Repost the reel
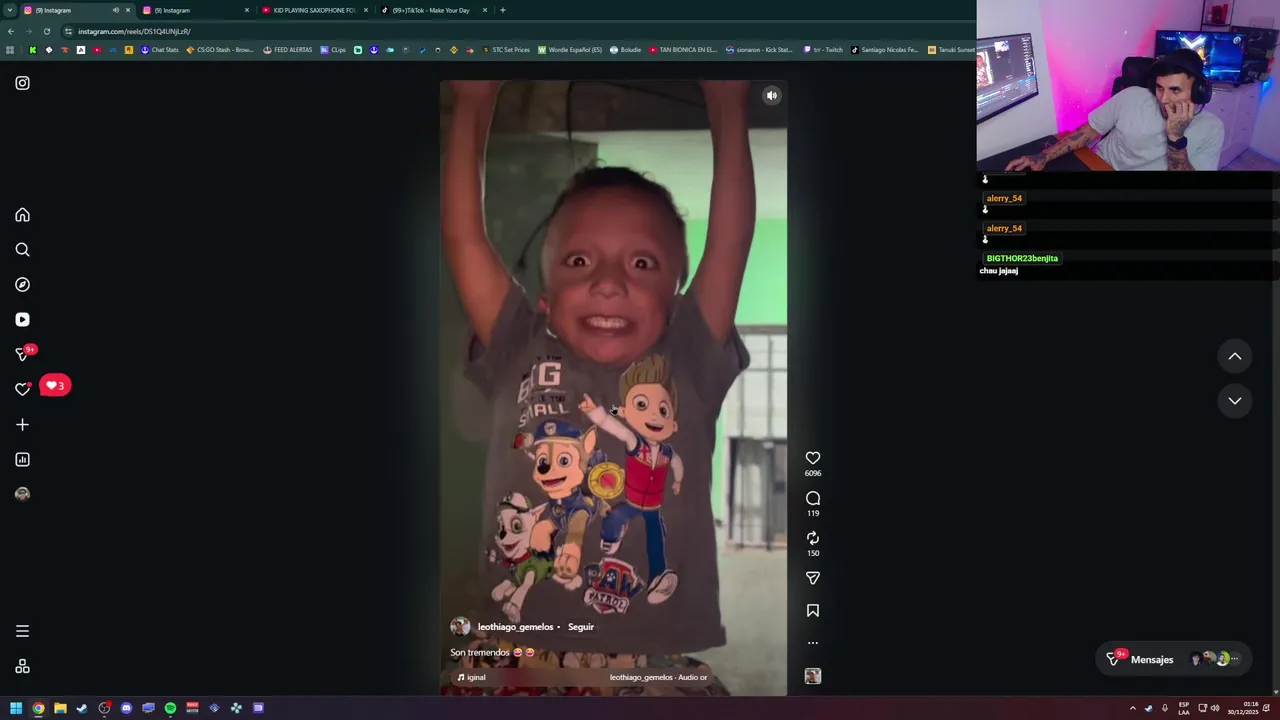 pyautogui.click(x=813, y=538)
